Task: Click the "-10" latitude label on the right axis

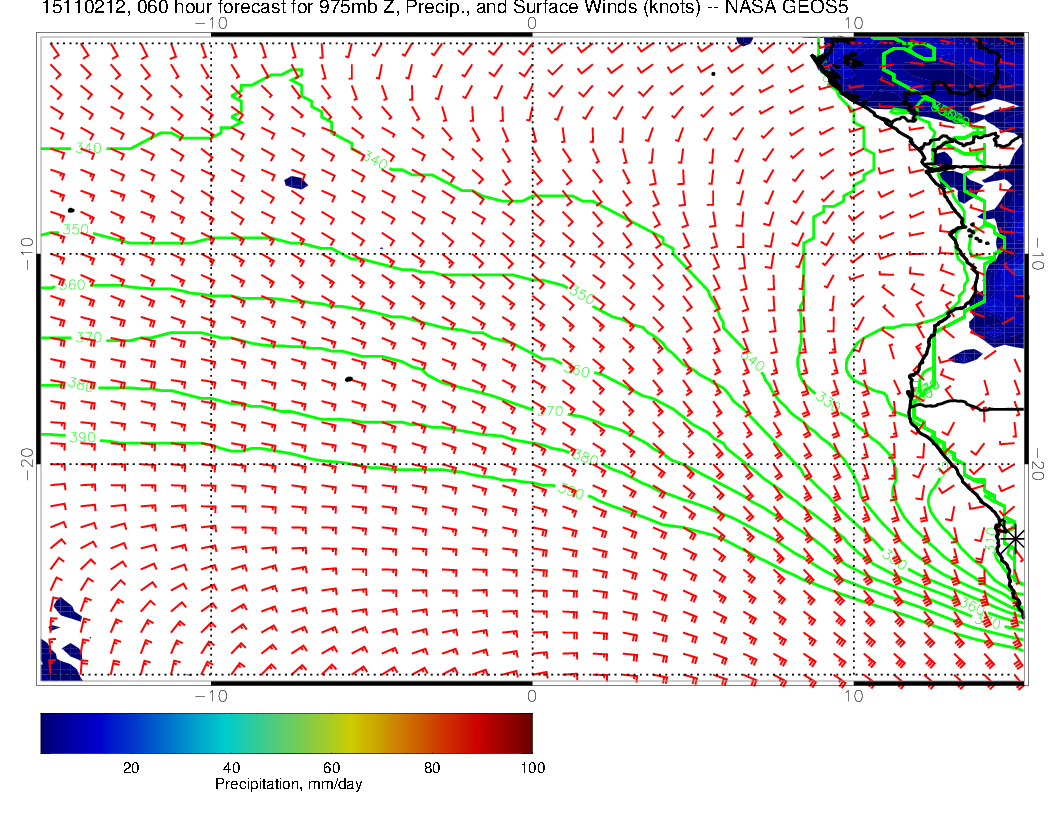Action: (1037, 254)
